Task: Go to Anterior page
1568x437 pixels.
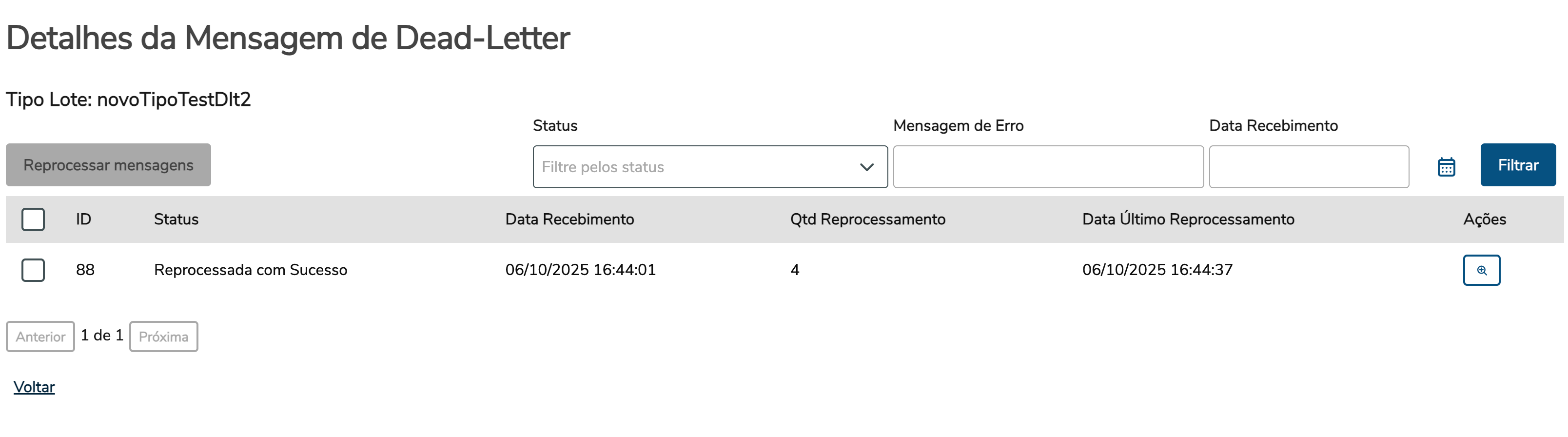Action: click(x=40, y=337)
